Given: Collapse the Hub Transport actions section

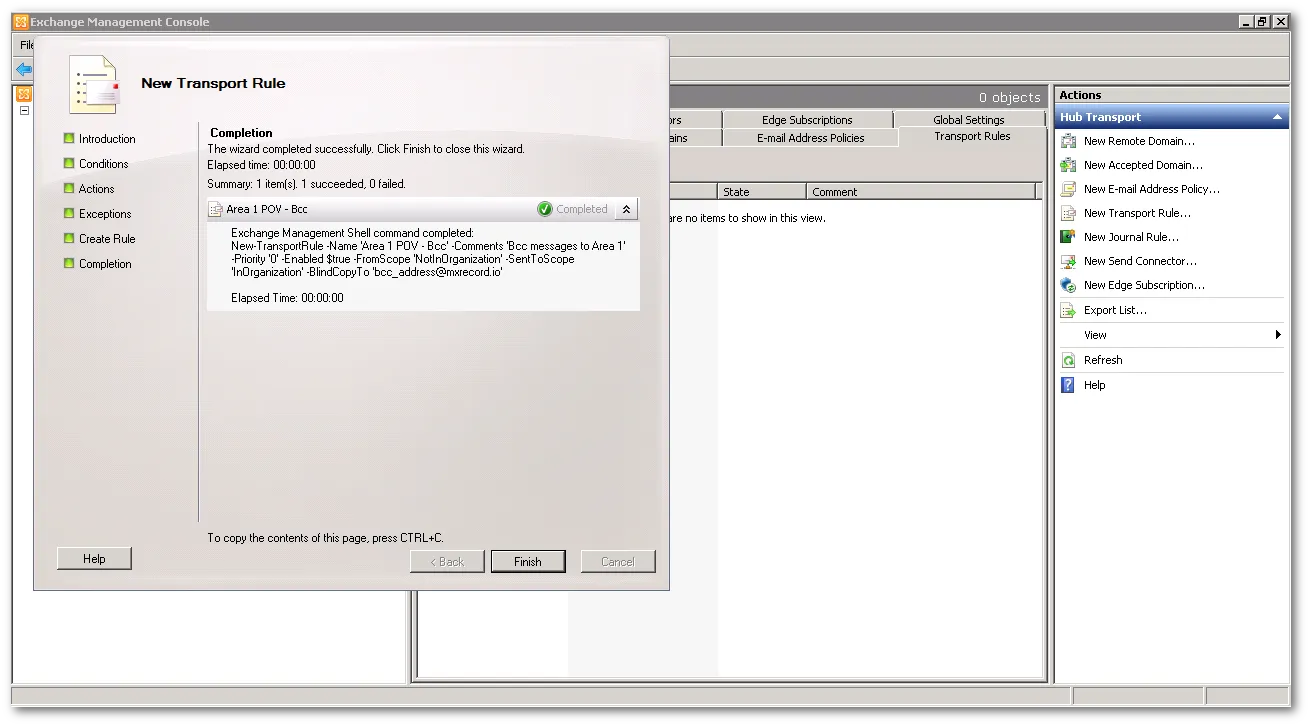Looking at the screenshot, I should point(1277,117).
